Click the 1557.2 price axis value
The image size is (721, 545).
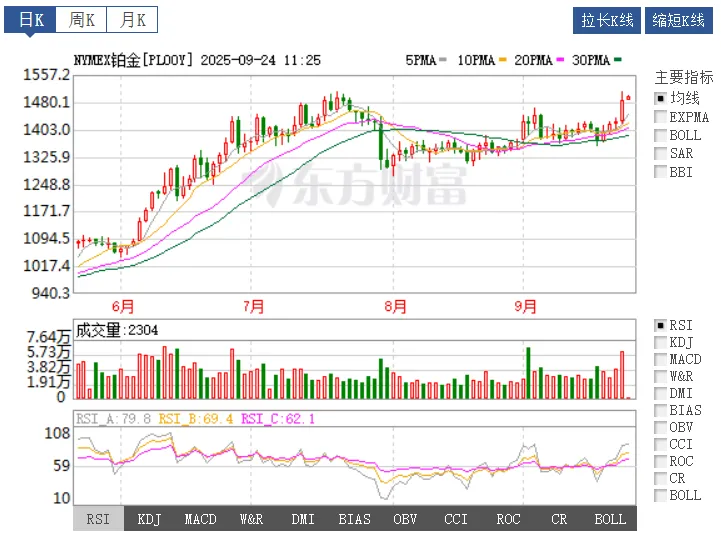47,75
